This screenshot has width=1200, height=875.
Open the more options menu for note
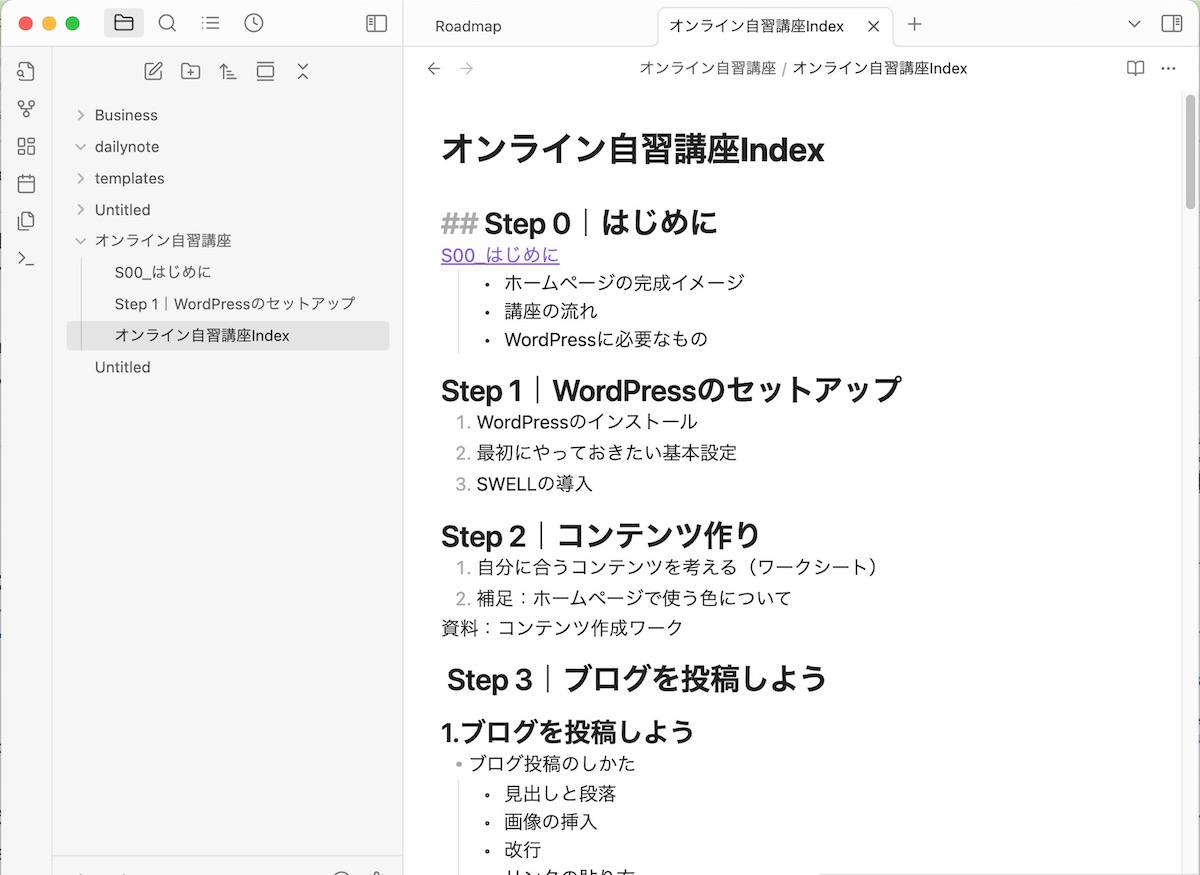(x=1168, y=69)
